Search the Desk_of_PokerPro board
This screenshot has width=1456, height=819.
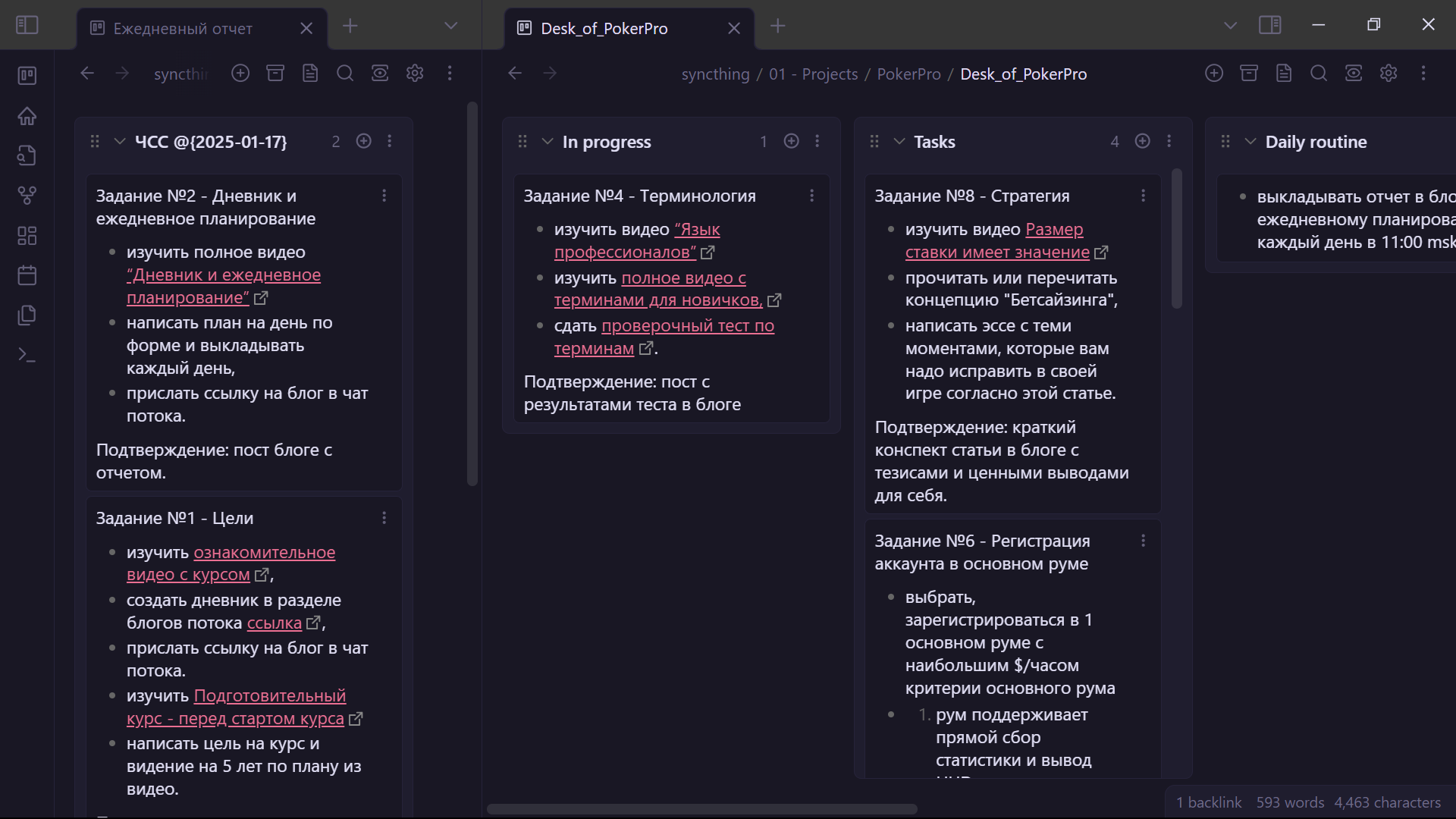1319,73
